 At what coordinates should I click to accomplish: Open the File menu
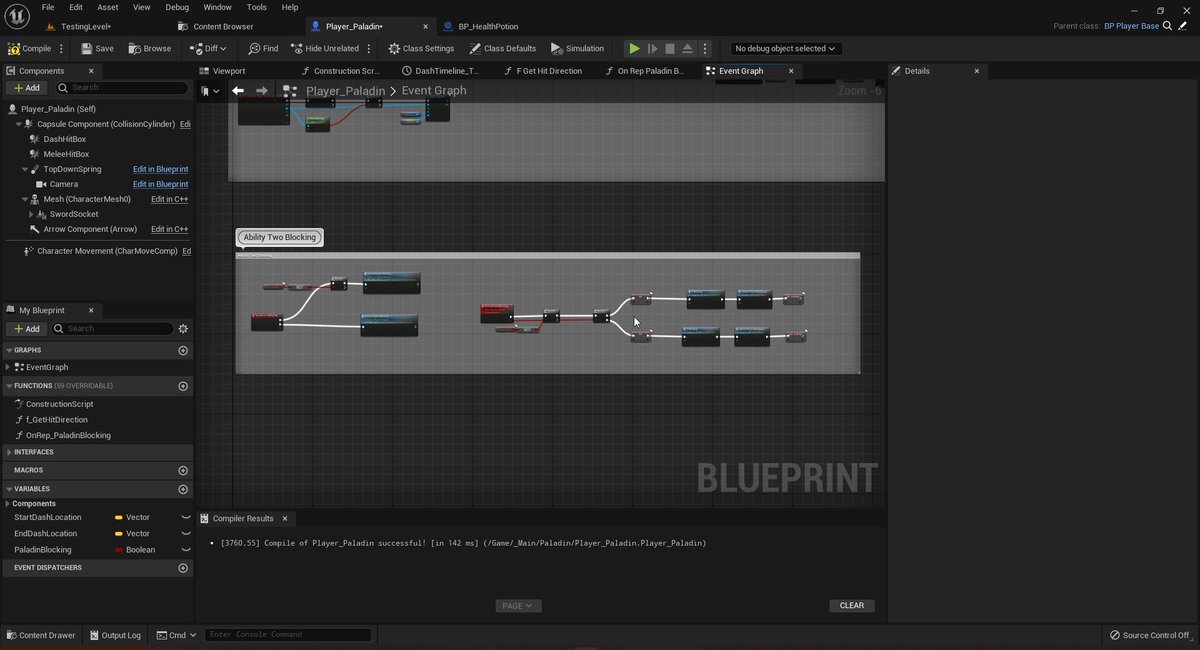pos(48,7)
